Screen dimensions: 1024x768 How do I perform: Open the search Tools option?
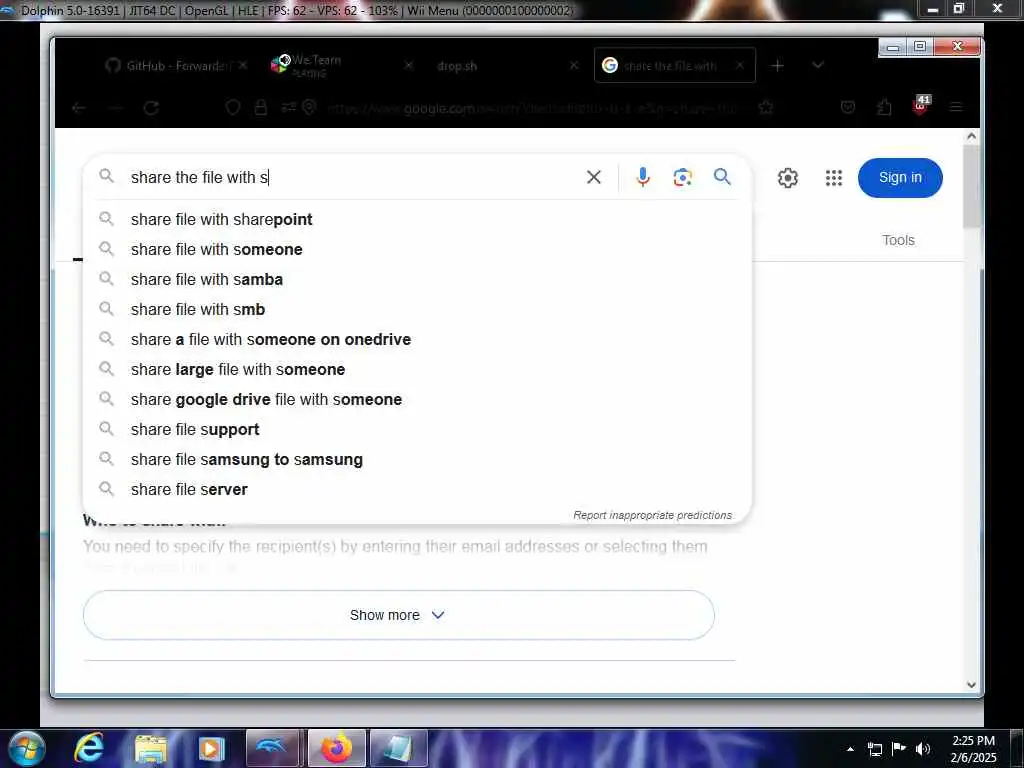click(x=898, y=240)
